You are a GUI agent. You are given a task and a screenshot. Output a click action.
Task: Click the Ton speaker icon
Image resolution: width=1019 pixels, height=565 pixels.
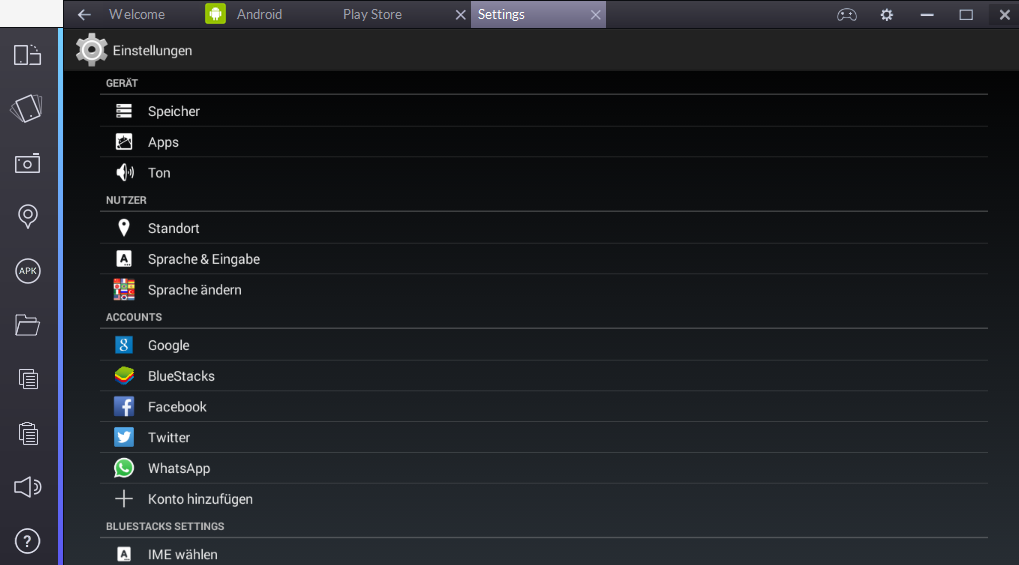pos(125,172)
